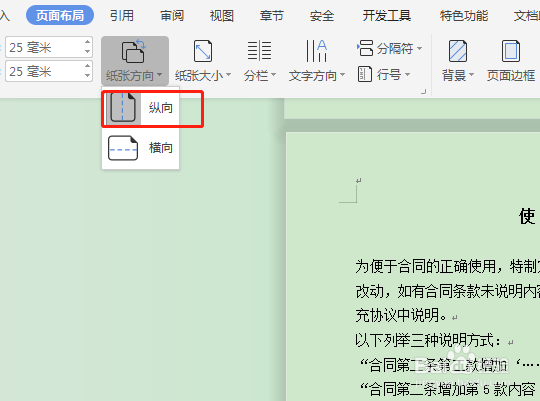Click the portrait page icon in dropdown
The height and width of the screenshot is (401, 540).
(123, 107)
